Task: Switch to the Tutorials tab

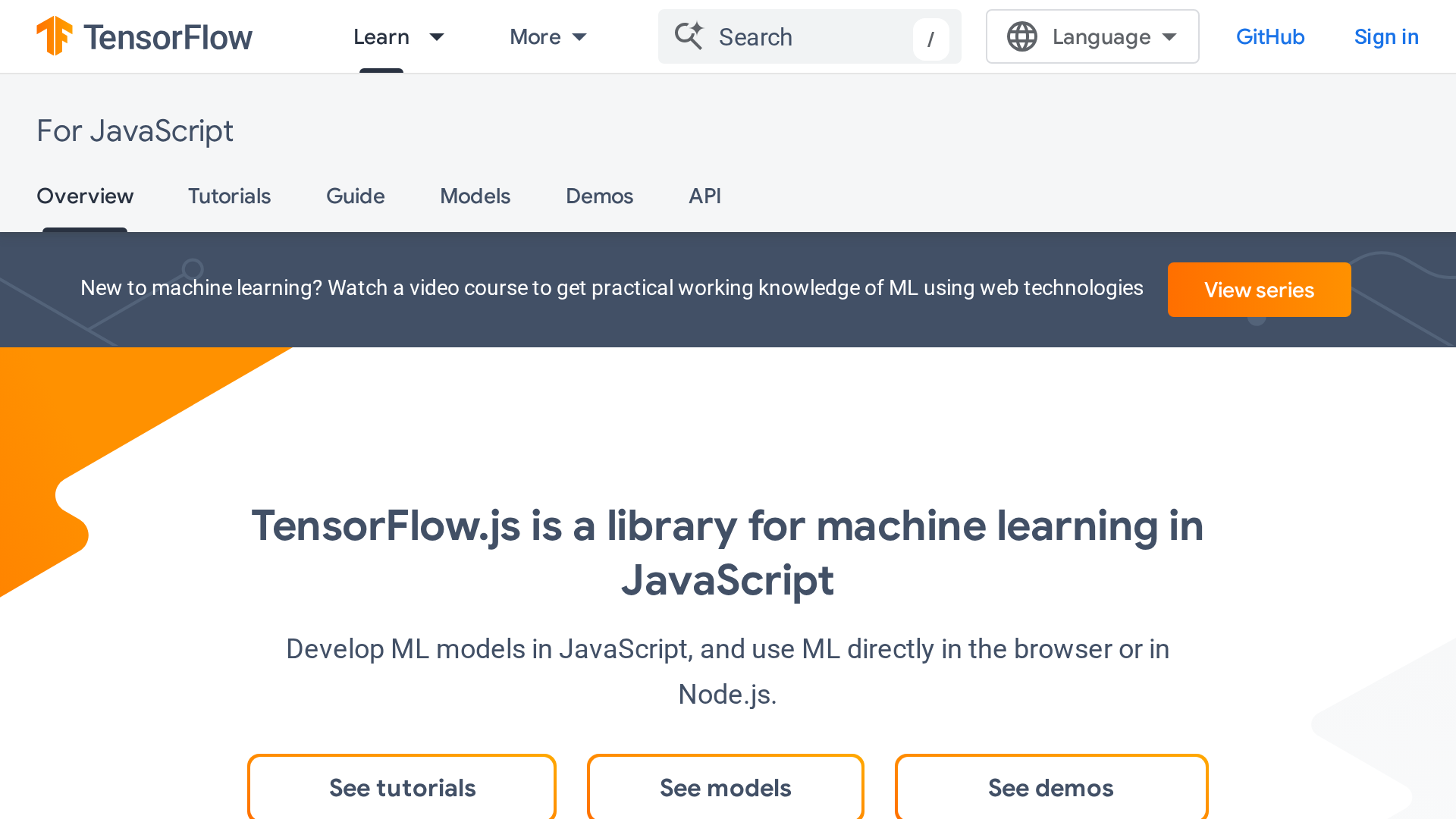Action: pos(229,196)
